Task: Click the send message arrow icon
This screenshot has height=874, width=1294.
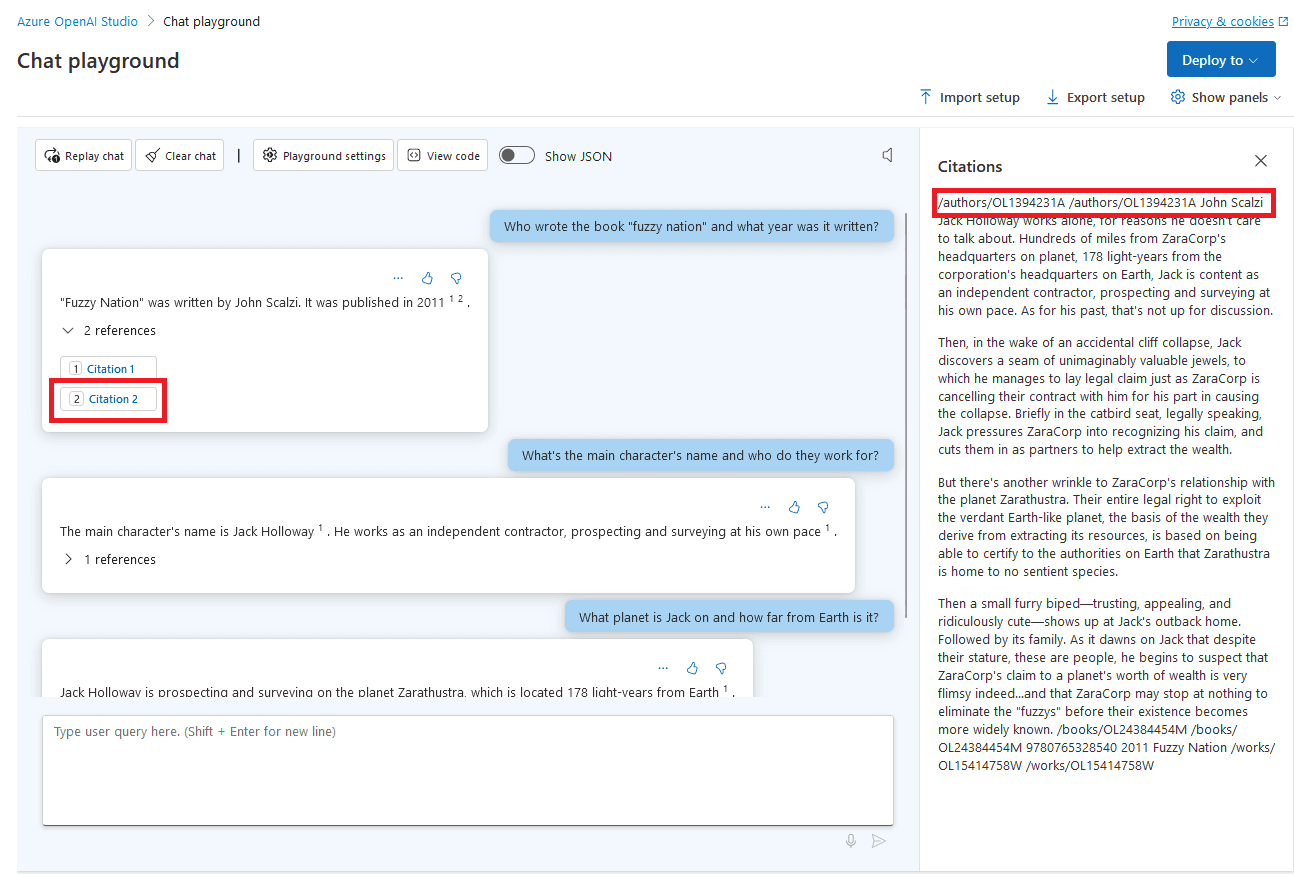Action: (879, 840)
